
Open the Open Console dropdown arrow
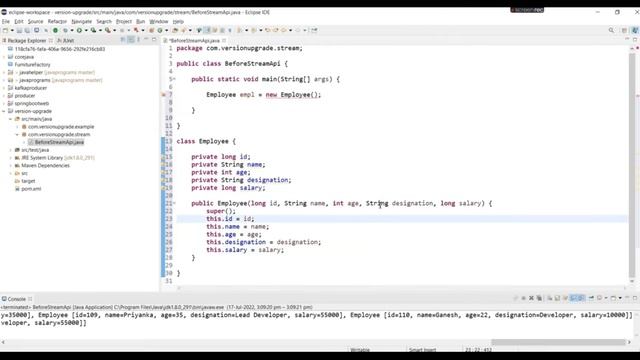pyautogui.click(x=620, y=298)
